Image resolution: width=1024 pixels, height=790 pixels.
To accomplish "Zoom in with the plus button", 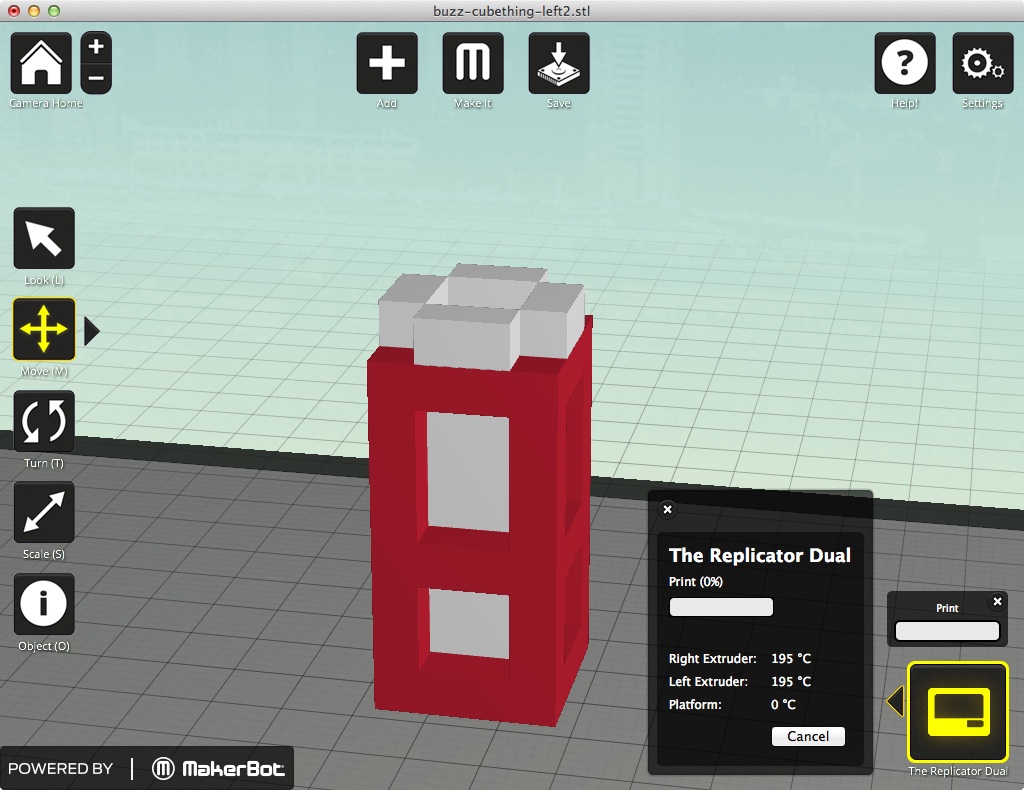I will (96, 47).
